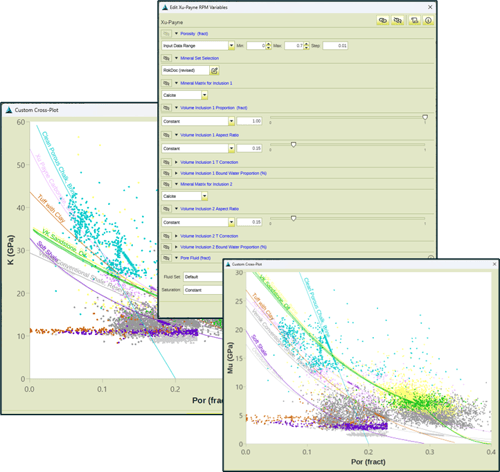Collapse the Mineral Matrix for Inclusion 1 section
The width and height of the screenshot is (500, 472).
click(176, 83)
